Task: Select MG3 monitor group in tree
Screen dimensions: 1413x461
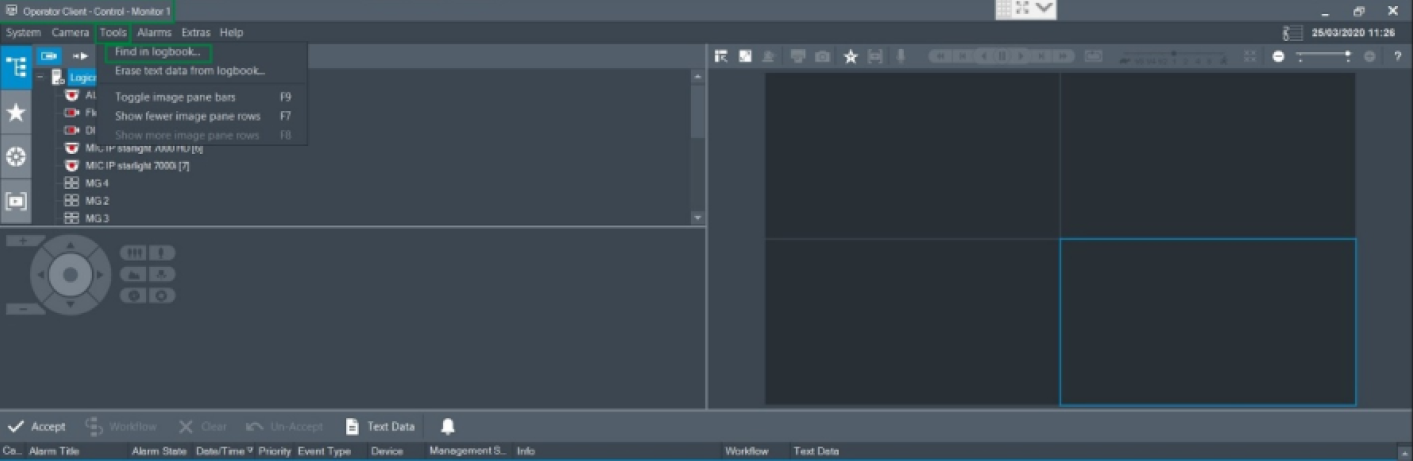Action: pyautogui.click(x=87, y=217)
